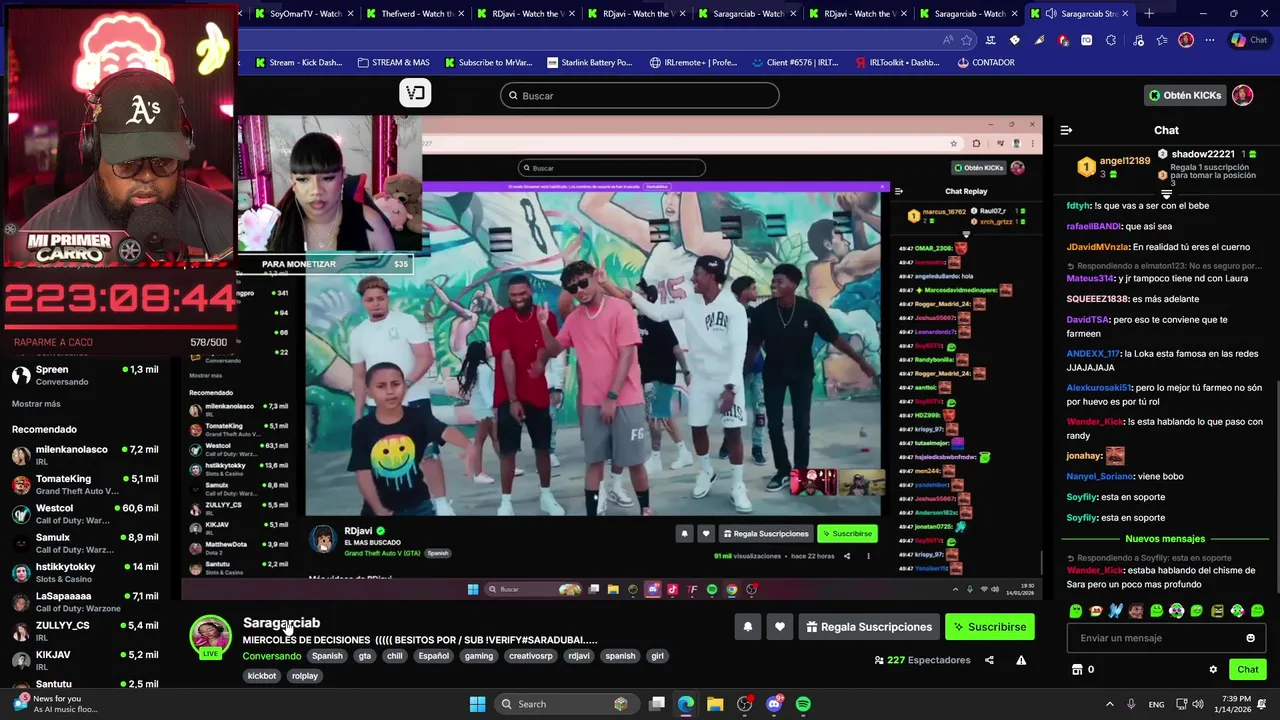Open Starlink Battery bookmark
1280x720 pixels.
point(588,62)
